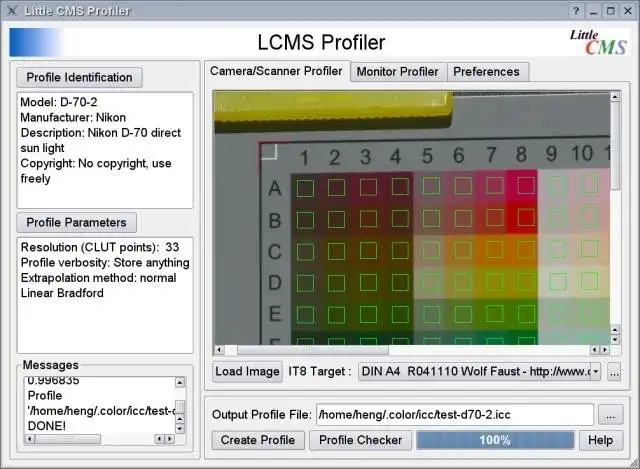Click the D9 patch in target image
640x469 pixels.
click(558, 282)
